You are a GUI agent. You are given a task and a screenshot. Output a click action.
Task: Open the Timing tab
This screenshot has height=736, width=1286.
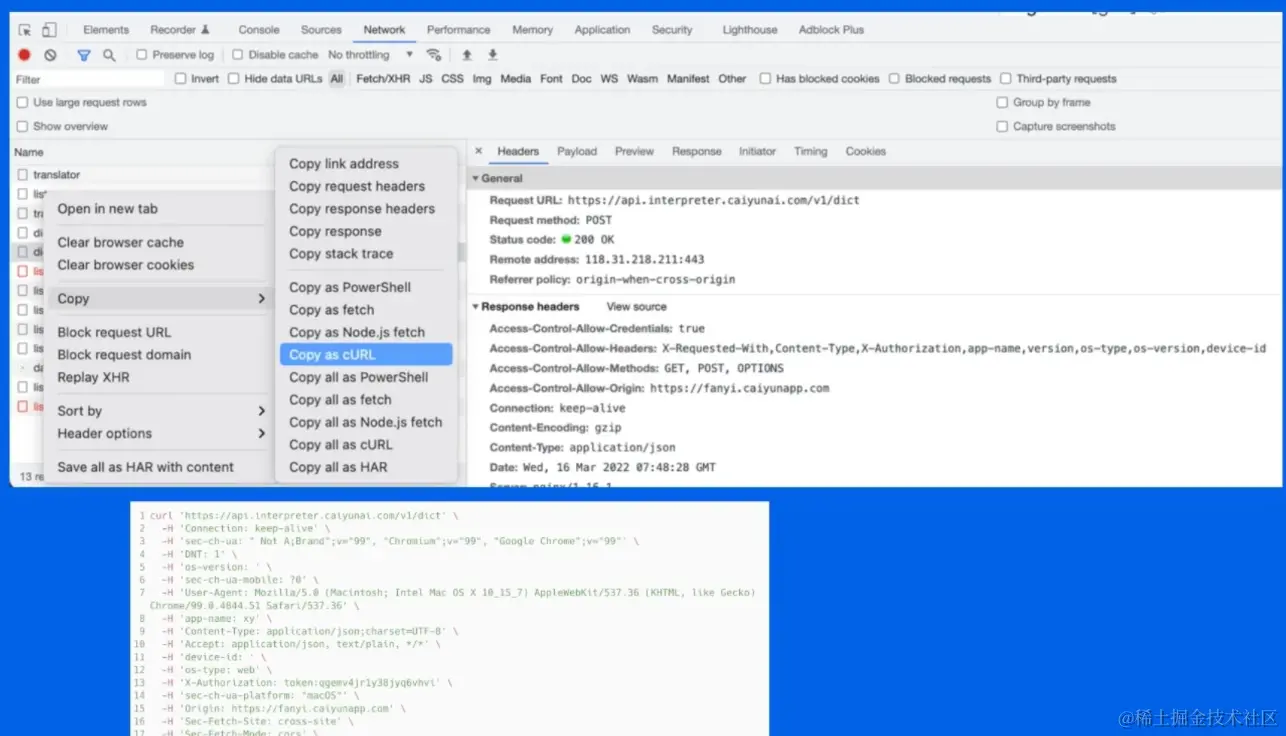click(x=810, y=151)
